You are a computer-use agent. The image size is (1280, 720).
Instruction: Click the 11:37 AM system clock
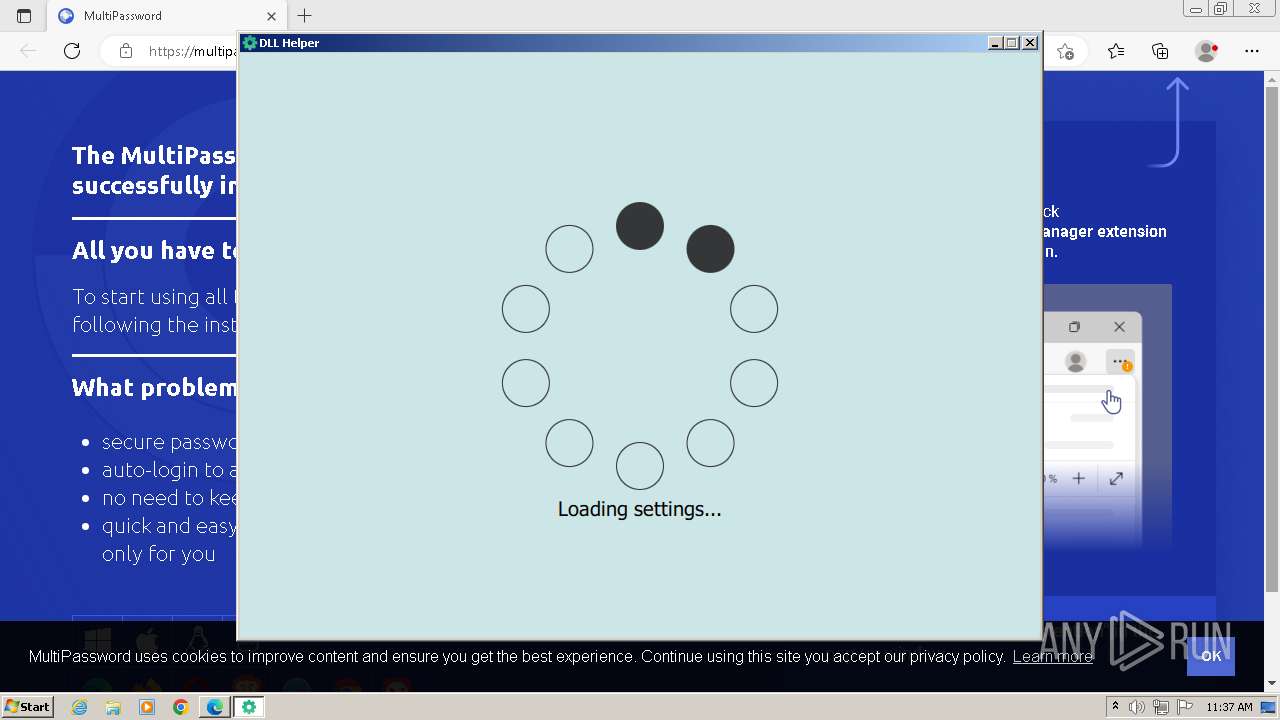(1229, 707)
